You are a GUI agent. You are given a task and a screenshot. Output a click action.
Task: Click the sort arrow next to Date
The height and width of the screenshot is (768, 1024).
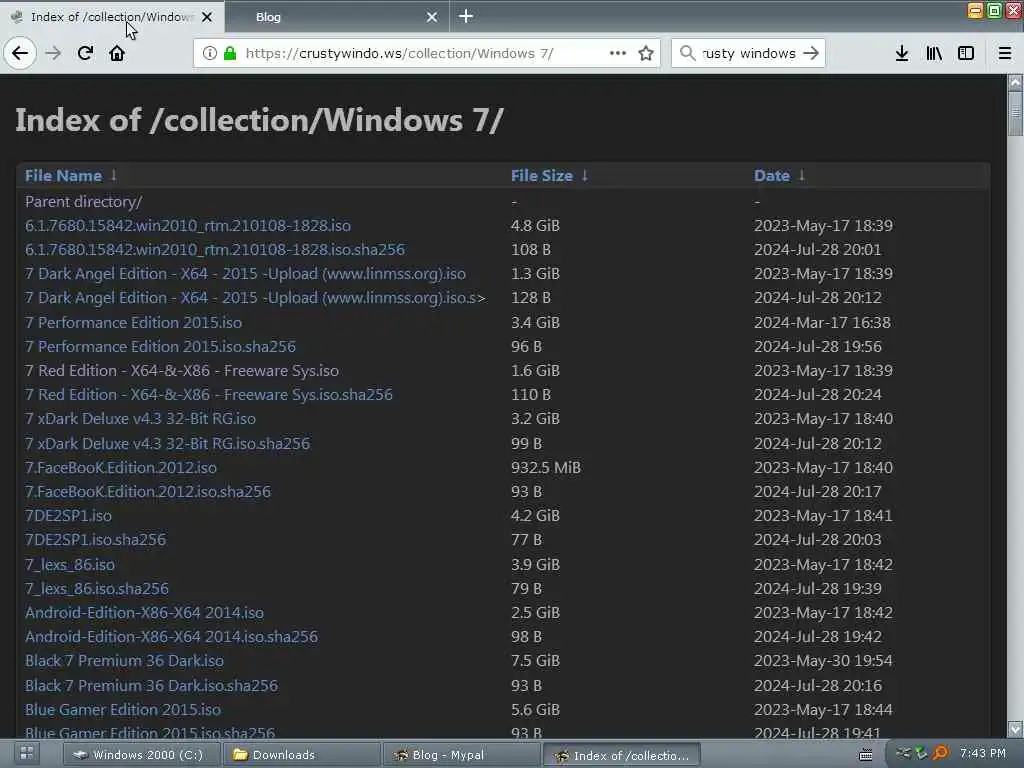[802, 175]
